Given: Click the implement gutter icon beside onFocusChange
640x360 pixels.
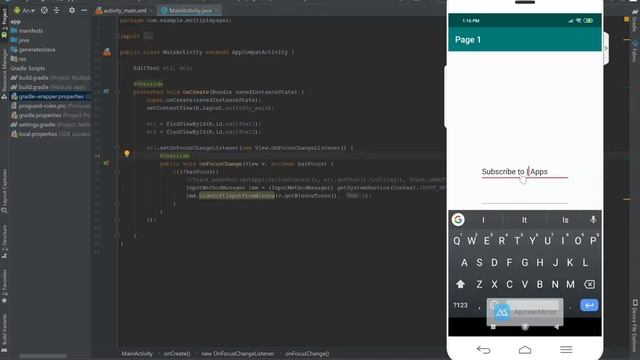Looking at the screenshot, I should pyautogui.click(x=106, y=163).
